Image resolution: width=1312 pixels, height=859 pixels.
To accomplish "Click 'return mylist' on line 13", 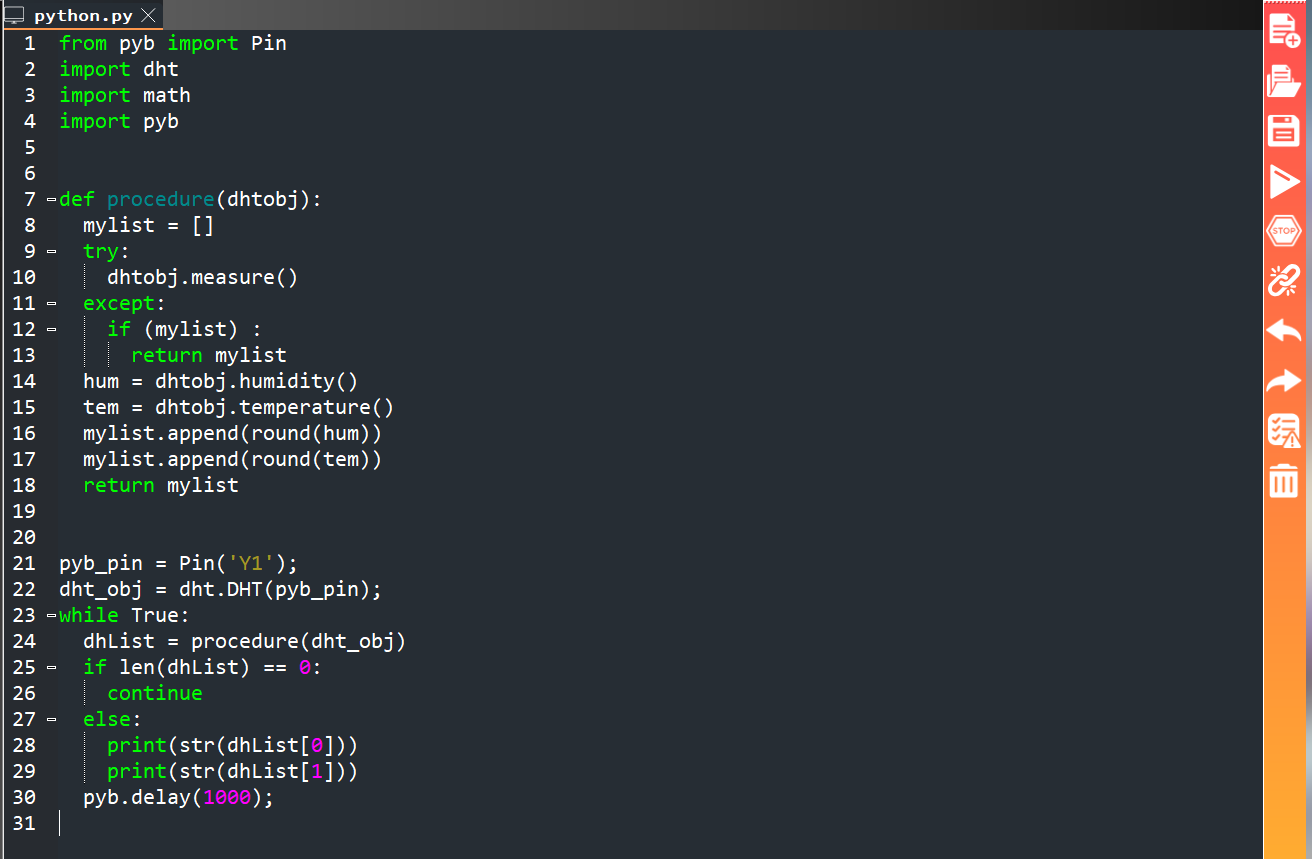I will tap(209, 355).
